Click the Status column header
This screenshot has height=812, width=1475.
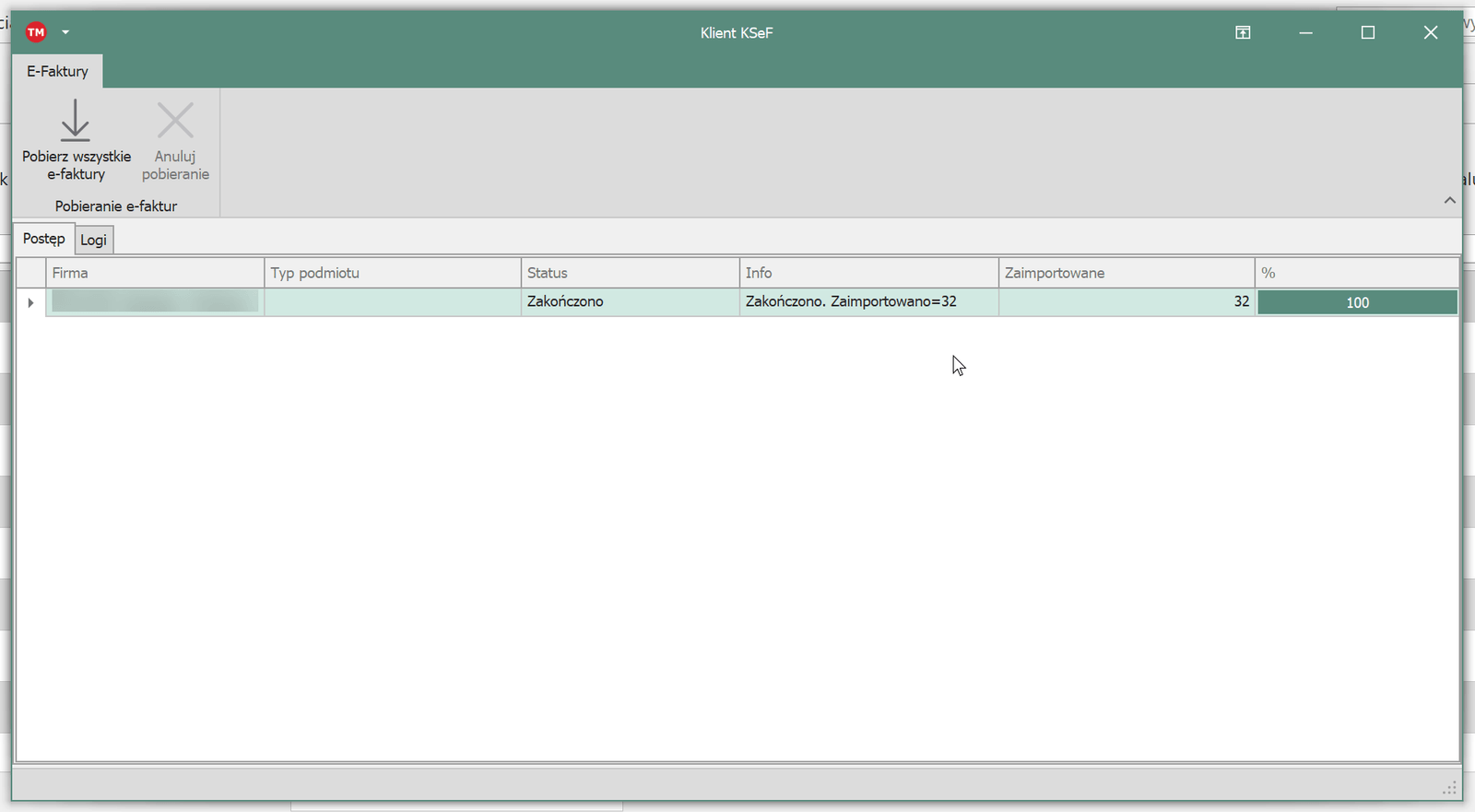click(630, 273)
